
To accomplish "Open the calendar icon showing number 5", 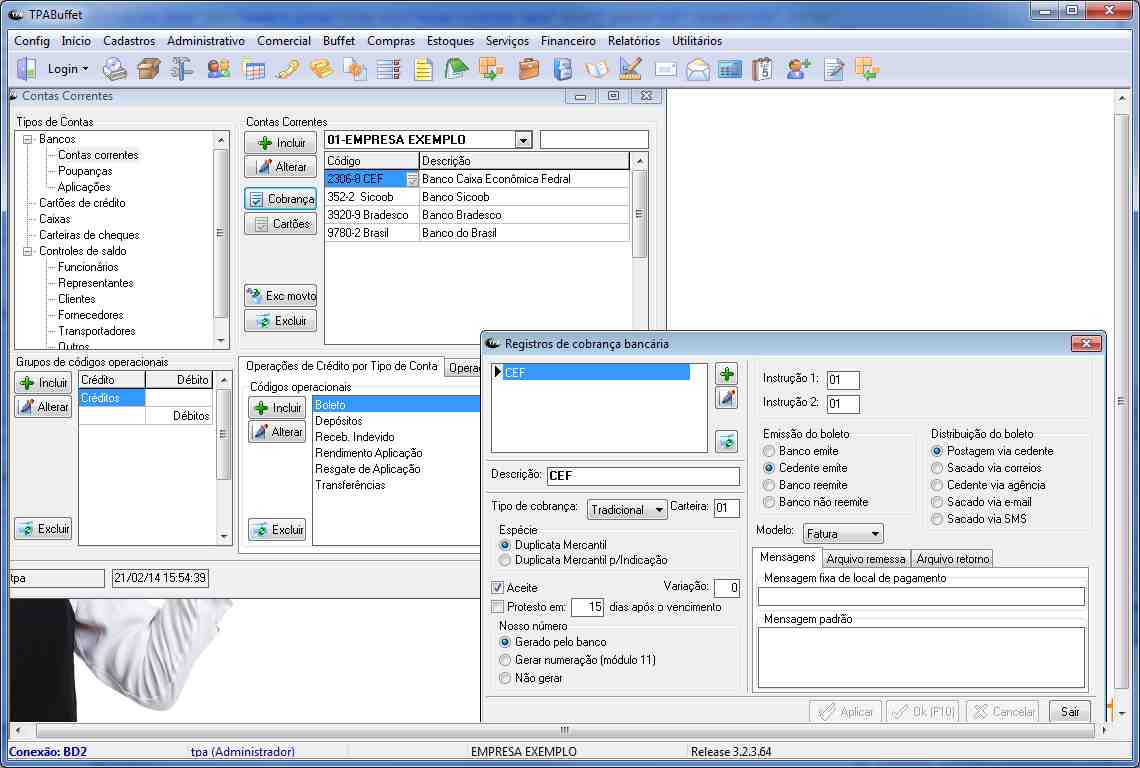I will click(x=763, y=69).
